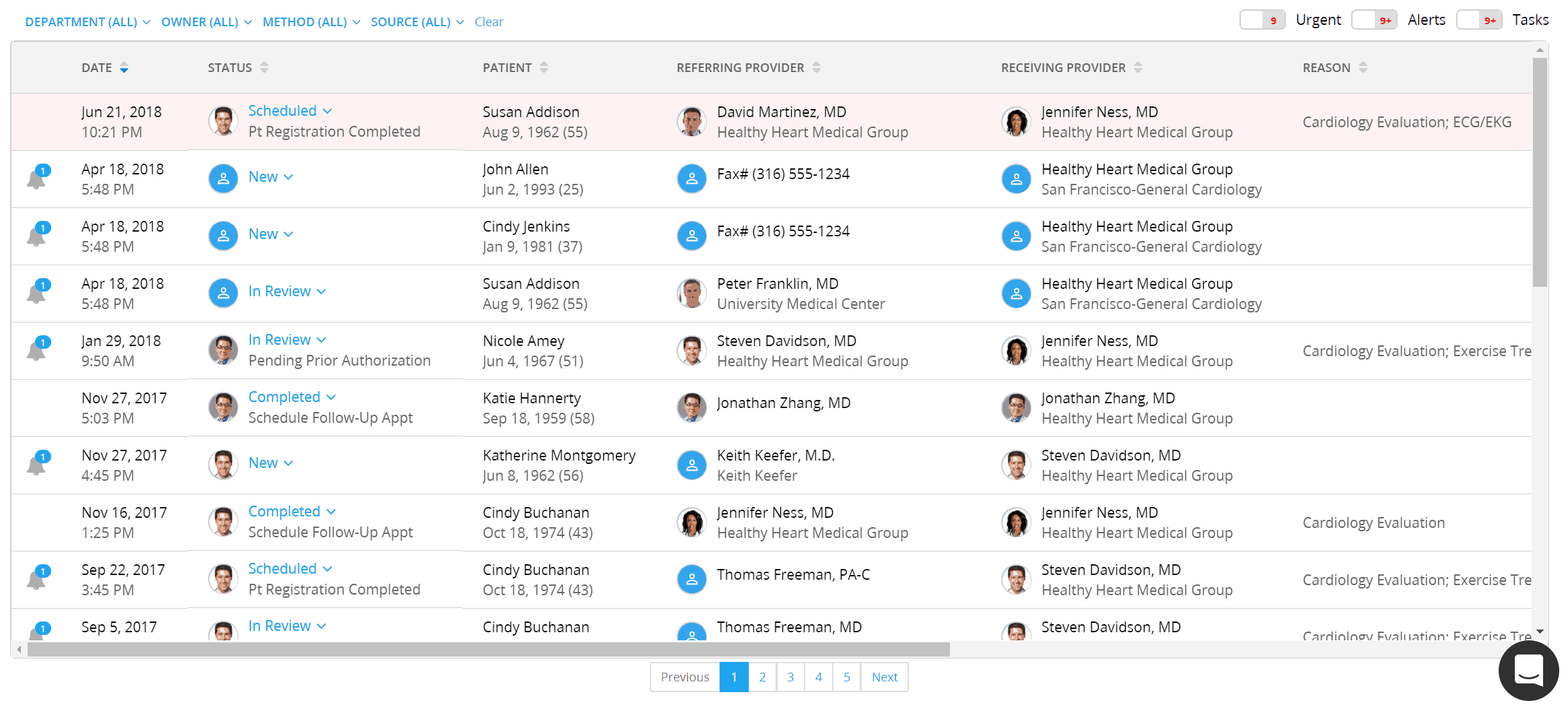Click the Next page button
Viewport: 1568px width, 707px height.
click(x=884, y=677)
